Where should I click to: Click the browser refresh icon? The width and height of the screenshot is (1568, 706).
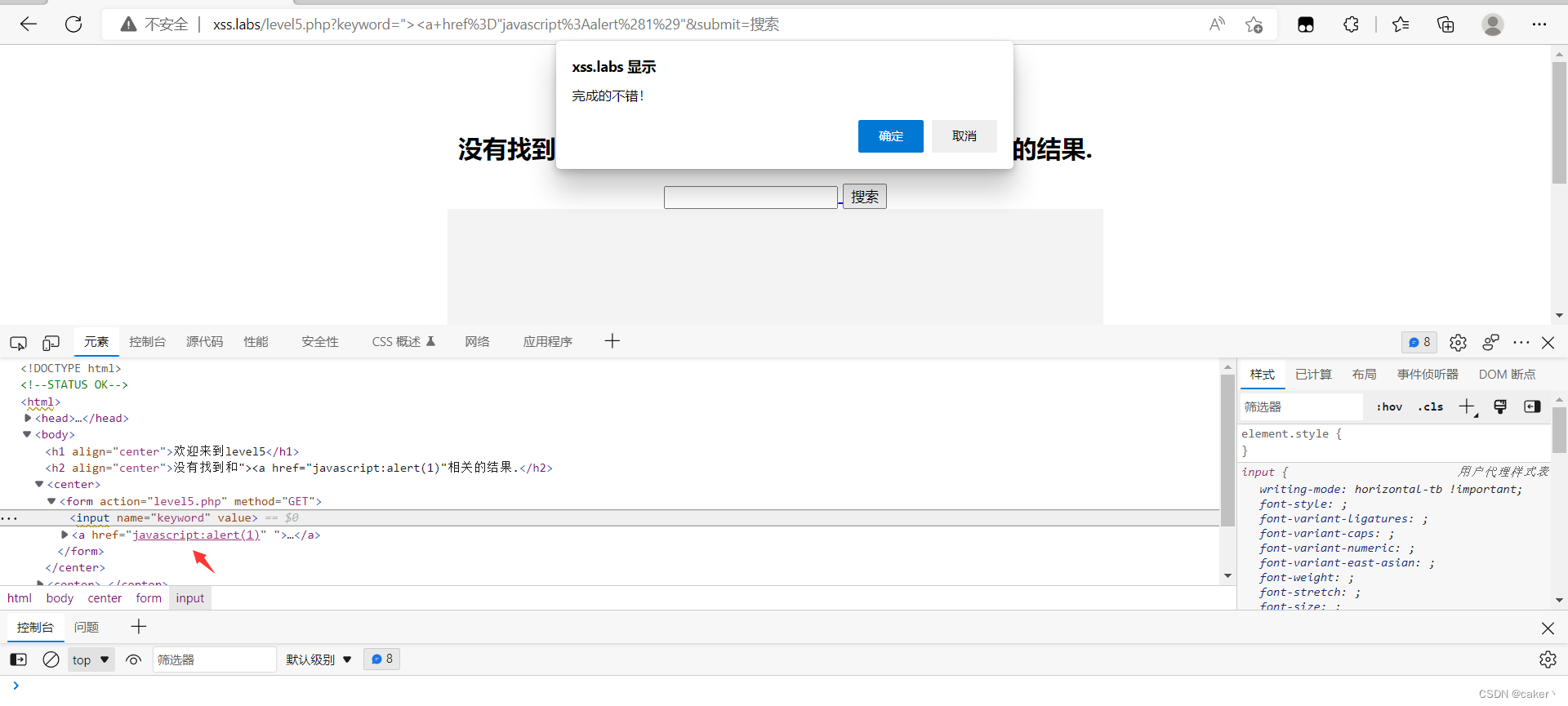(73, 24)
